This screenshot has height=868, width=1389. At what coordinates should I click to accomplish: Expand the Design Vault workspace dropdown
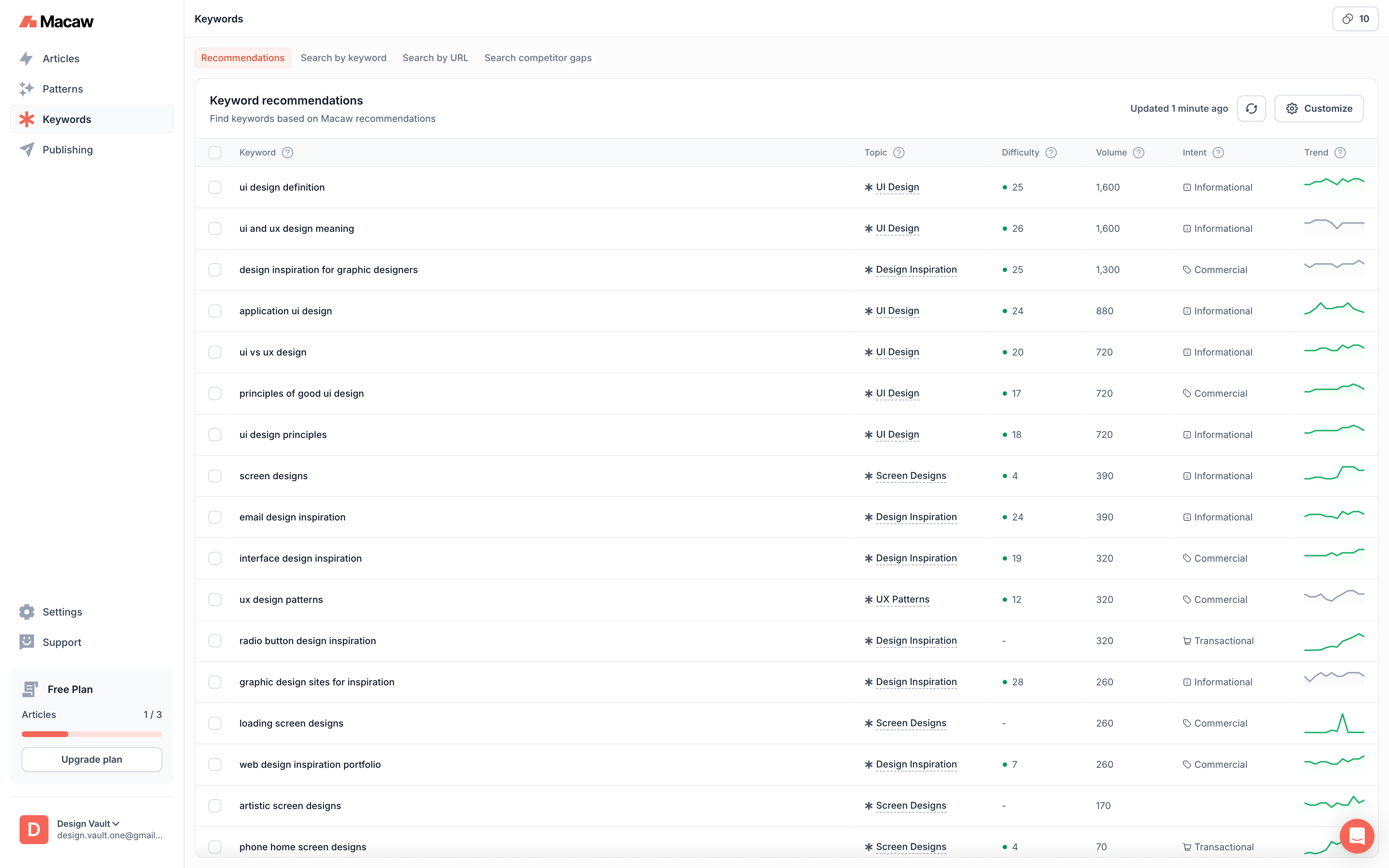88,823
